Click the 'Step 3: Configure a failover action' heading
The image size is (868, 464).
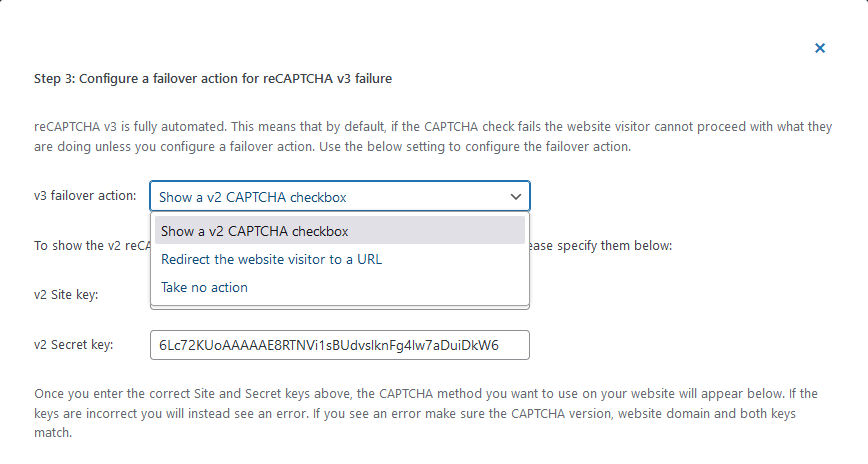click(x=213, y=79)
